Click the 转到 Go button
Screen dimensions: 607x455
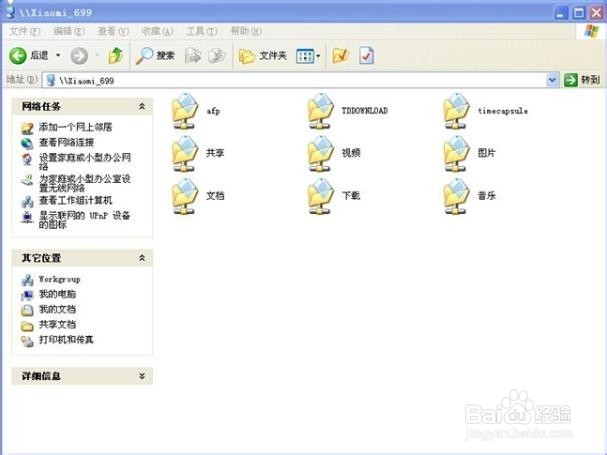click(582, 80)
